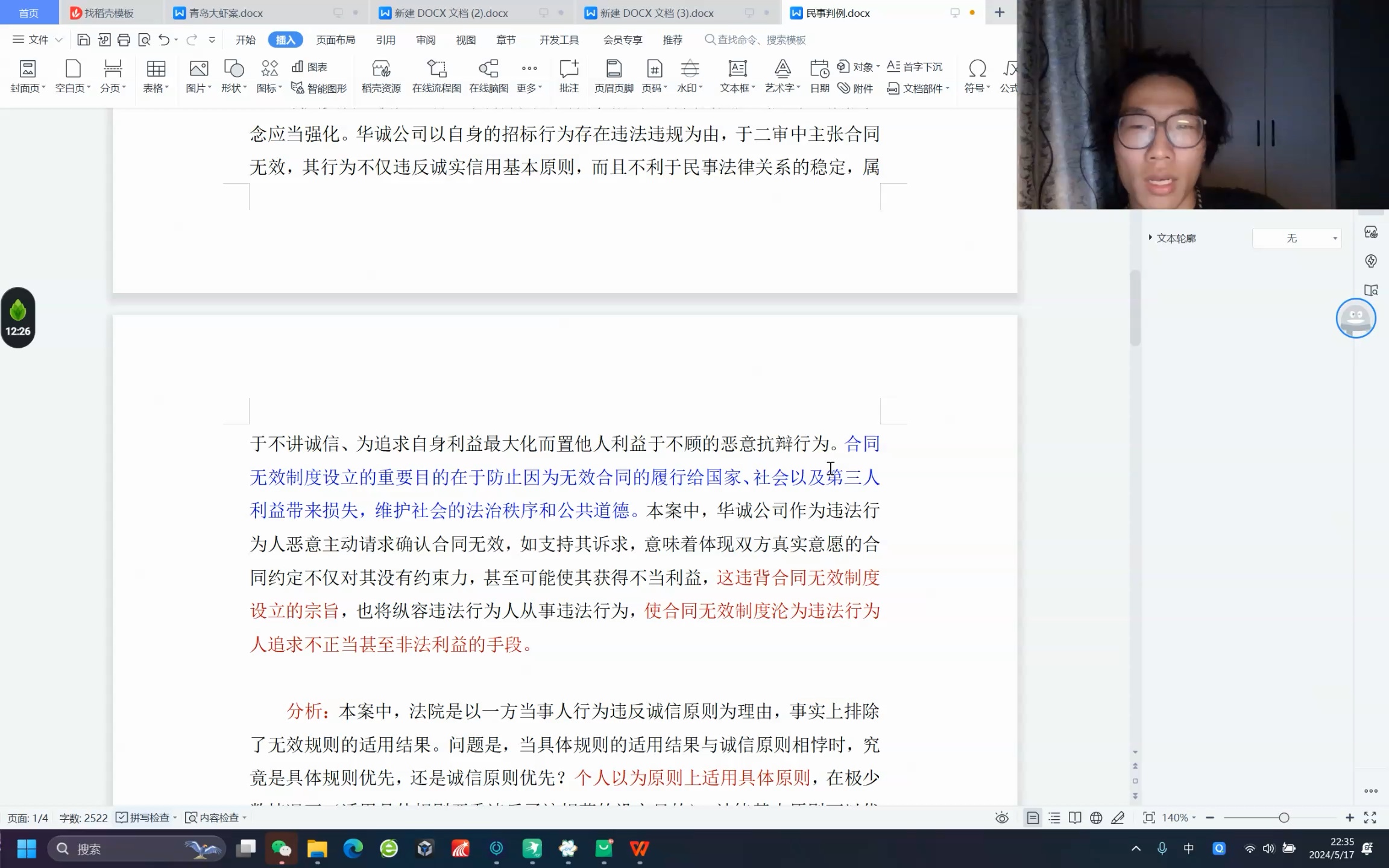Toggle 拼写检查 spell check option
This screenshot has width=1389, height=868.
tap(146, 817)
